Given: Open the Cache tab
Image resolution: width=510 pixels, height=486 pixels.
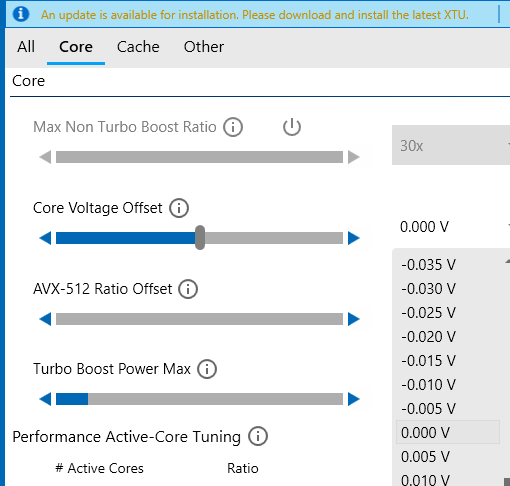Looking at the screenshot, I should [x=138, y=47].
